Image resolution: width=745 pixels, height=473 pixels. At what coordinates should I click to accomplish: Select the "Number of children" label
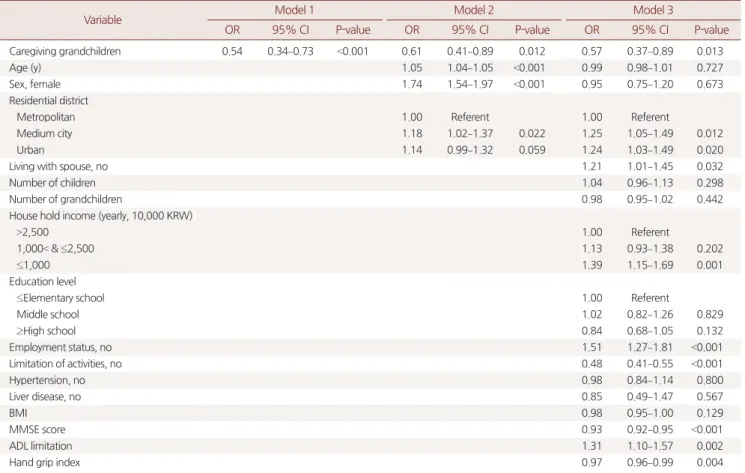52,183
